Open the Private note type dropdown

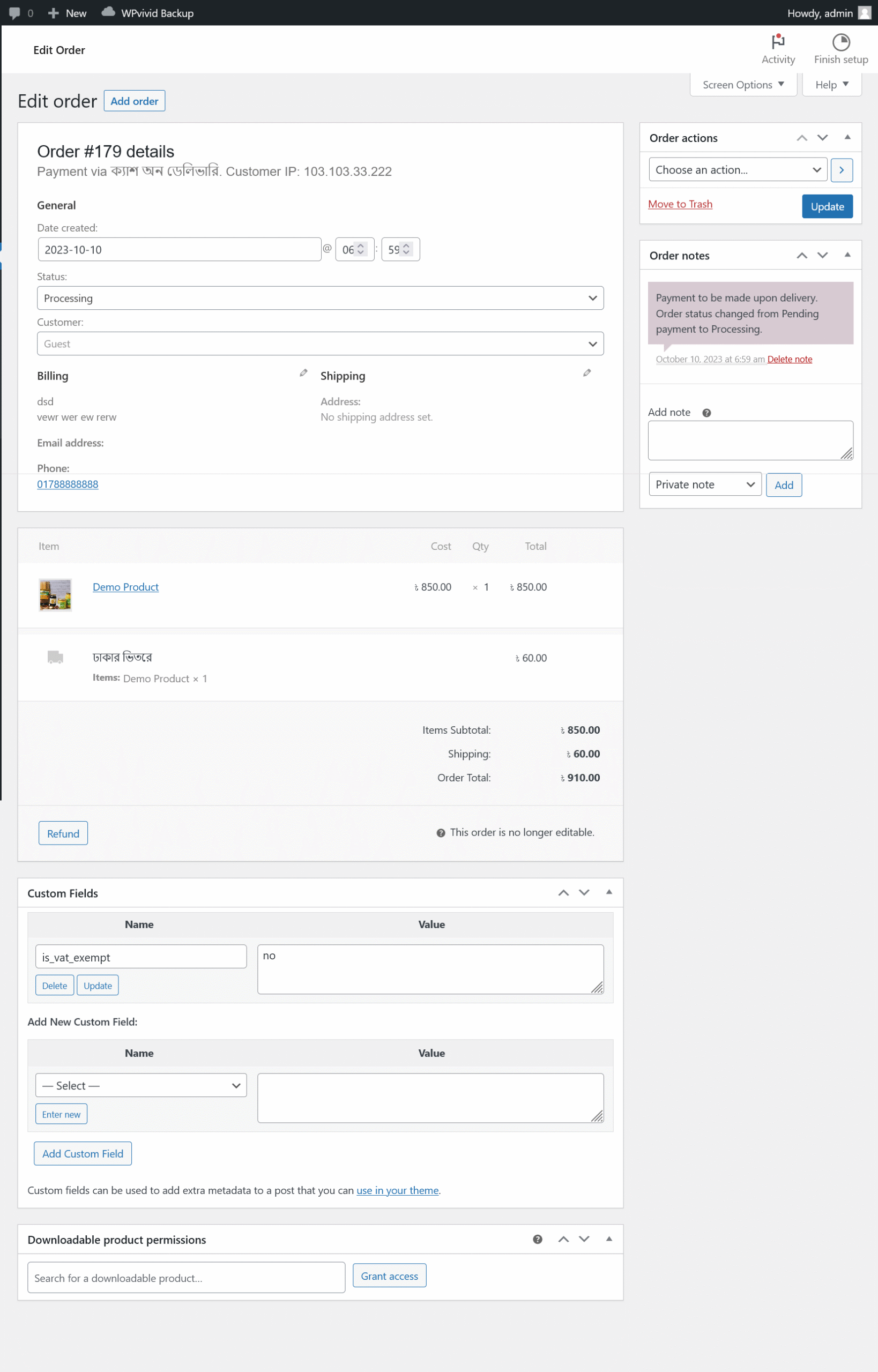point(704,484)
